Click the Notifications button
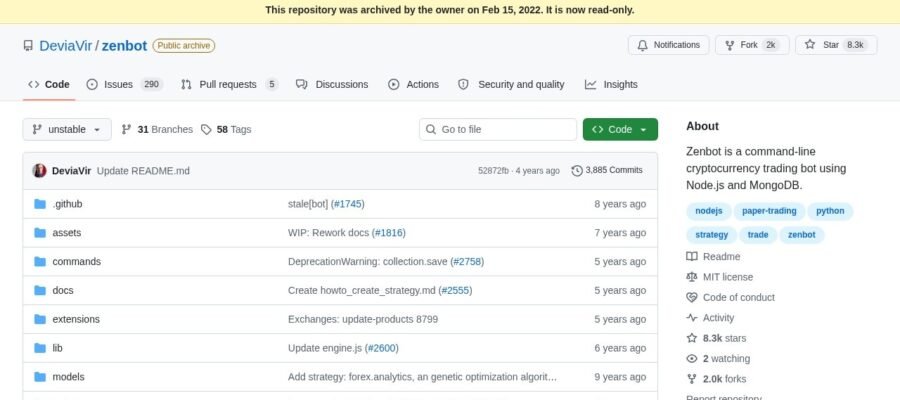The height and width of the screenshot is (400, 900). (669, 45)
